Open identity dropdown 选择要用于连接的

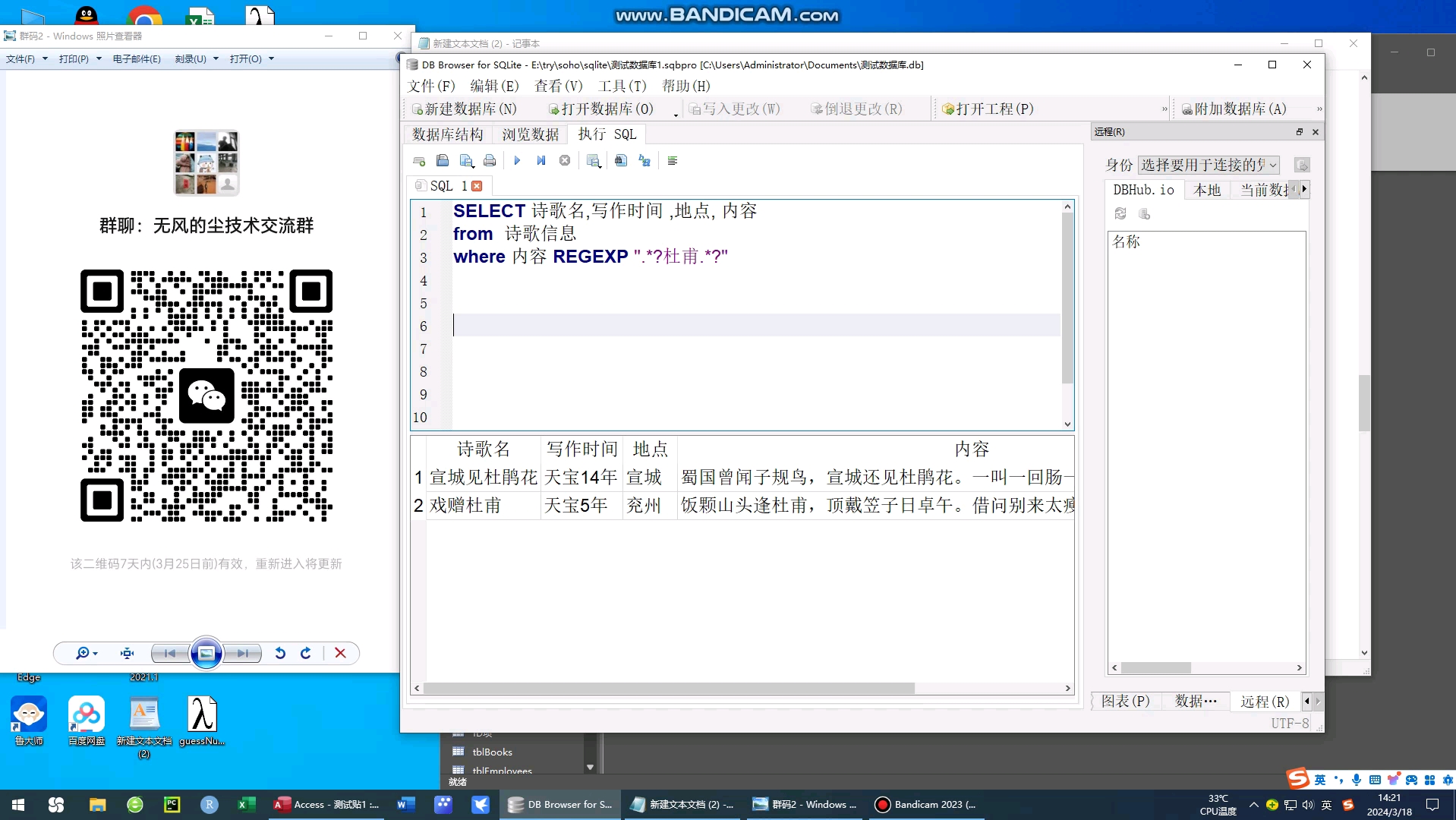[x=1209, y=166]
